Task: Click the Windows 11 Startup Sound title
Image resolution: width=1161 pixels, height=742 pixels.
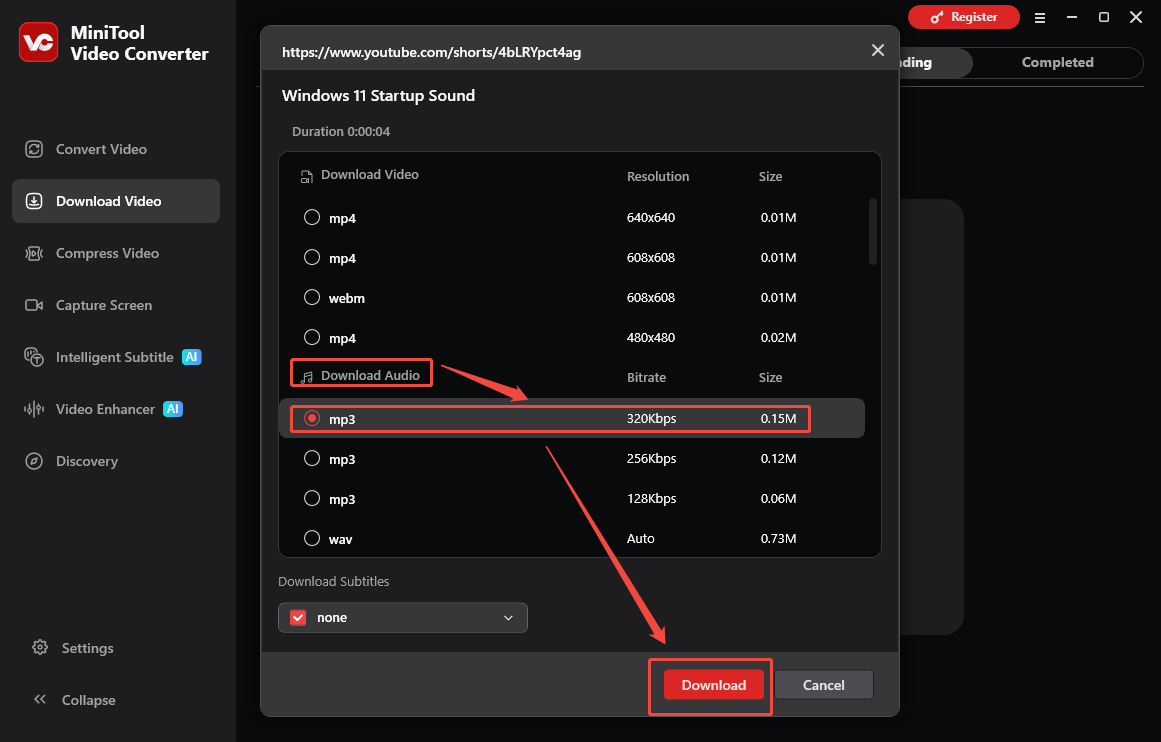Action: [378, 96]
